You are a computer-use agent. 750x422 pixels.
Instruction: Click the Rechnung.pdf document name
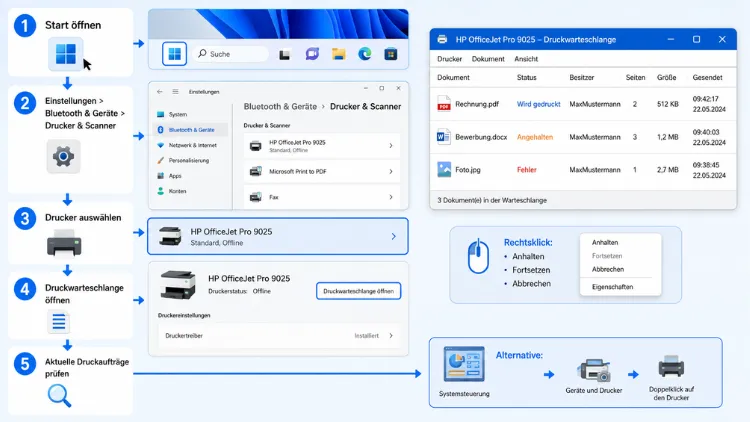tap(477, 104)
